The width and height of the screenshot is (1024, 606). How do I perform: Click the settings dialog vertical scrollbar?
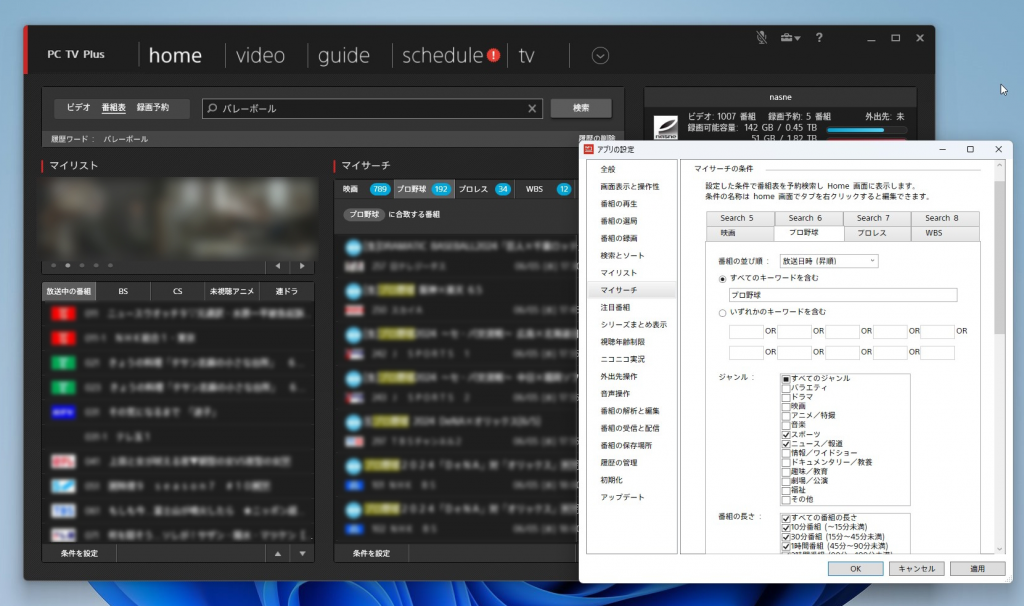click(999, 257)
